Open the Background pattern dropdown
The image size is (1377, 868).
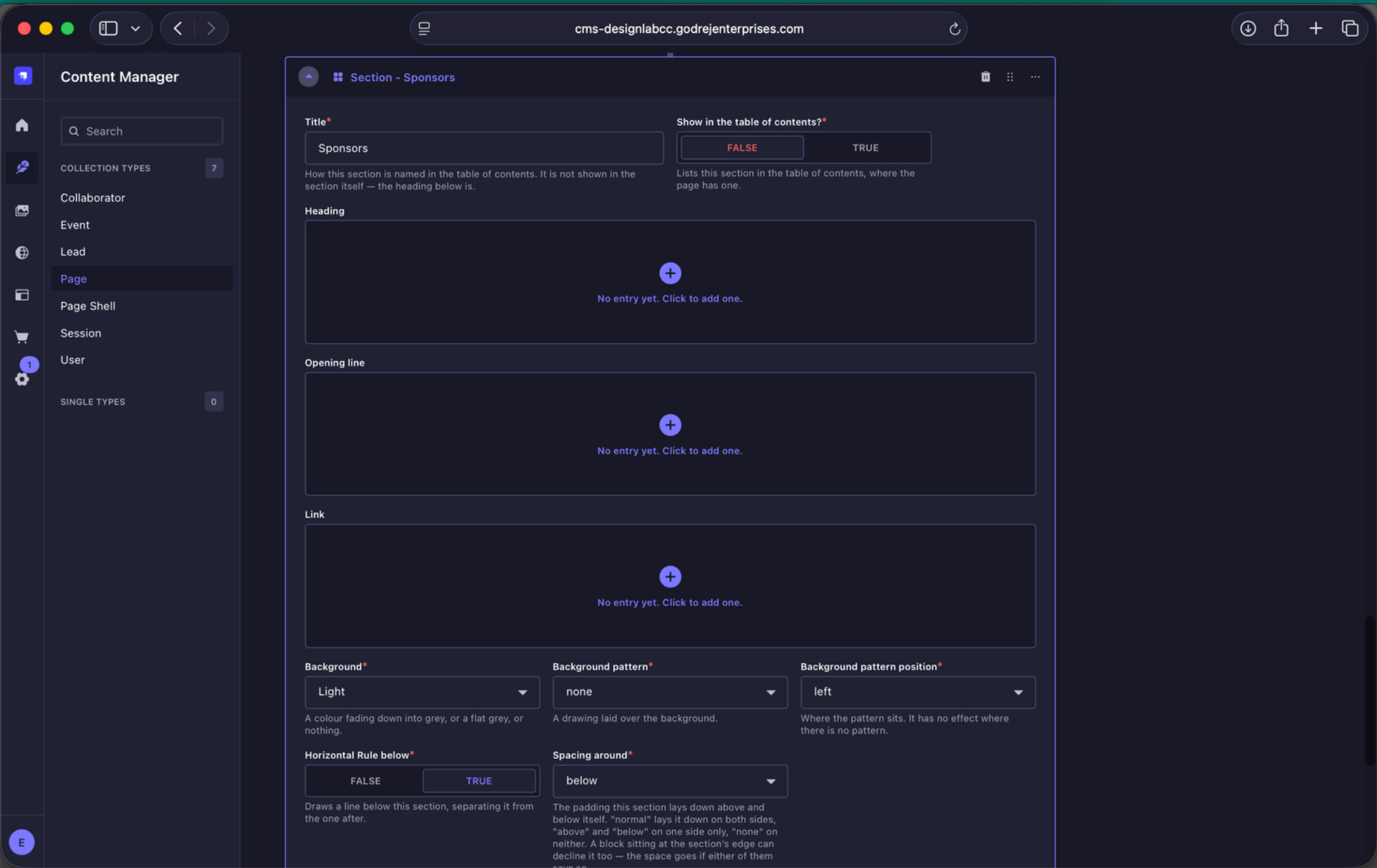[x=669, y=692]
